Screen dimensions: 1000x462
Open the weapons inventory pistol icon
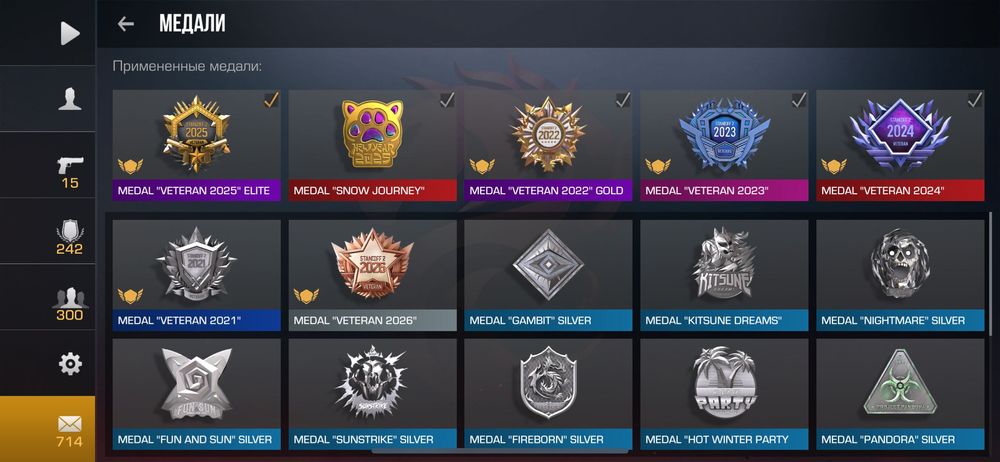70,165
